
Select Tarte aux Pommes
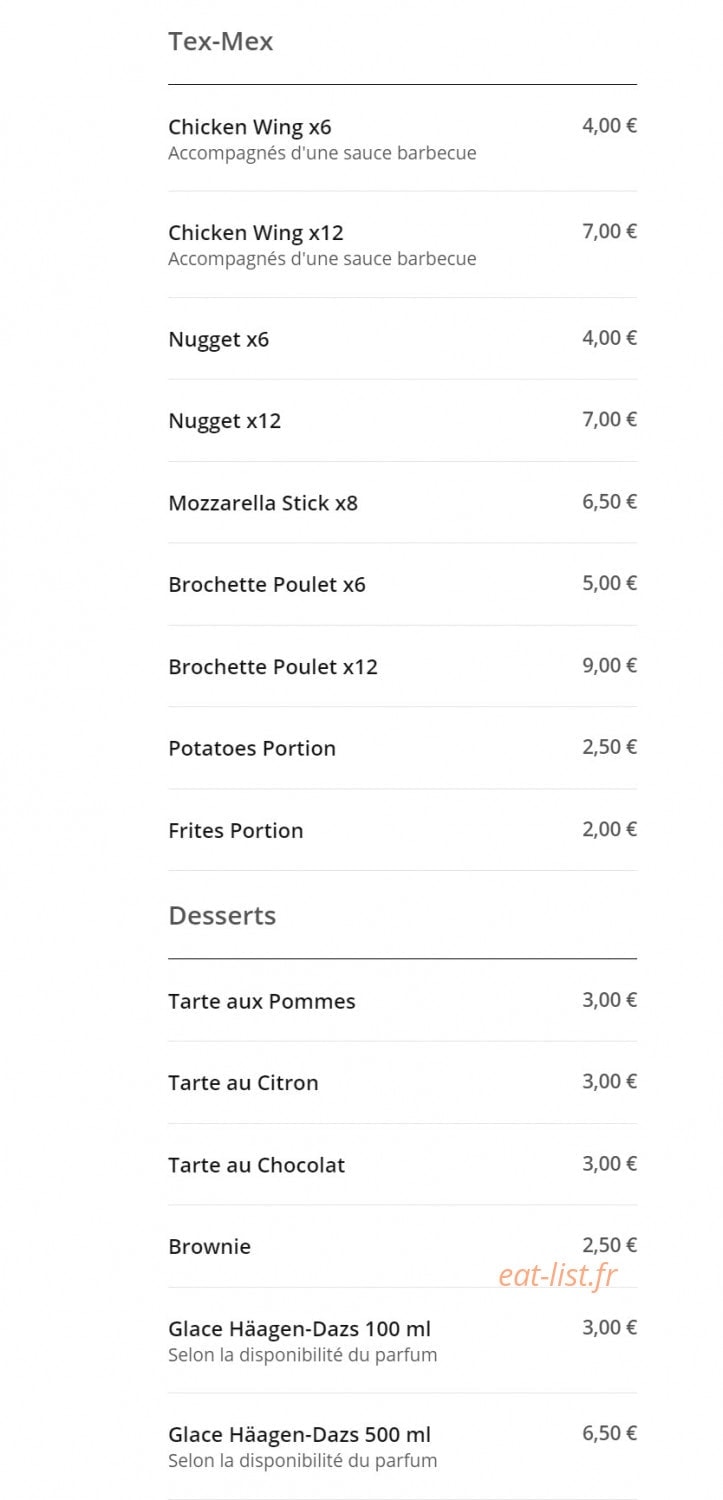coord(402,1001)
